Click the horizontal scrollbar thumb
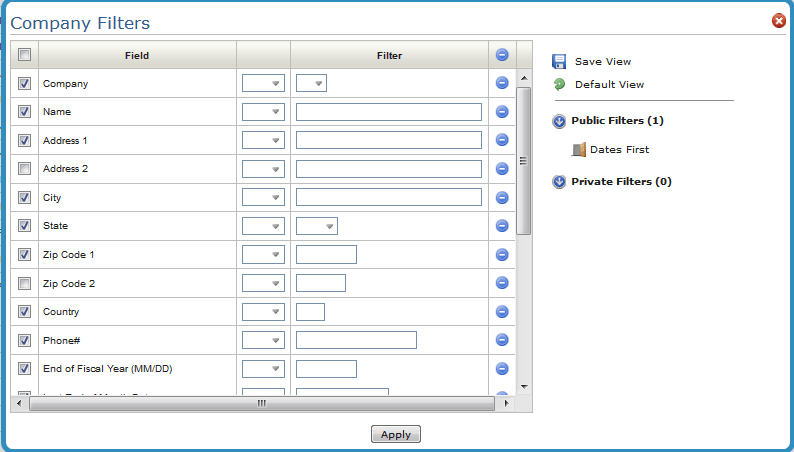Screen dimensions: 794x452 [262, 404]
